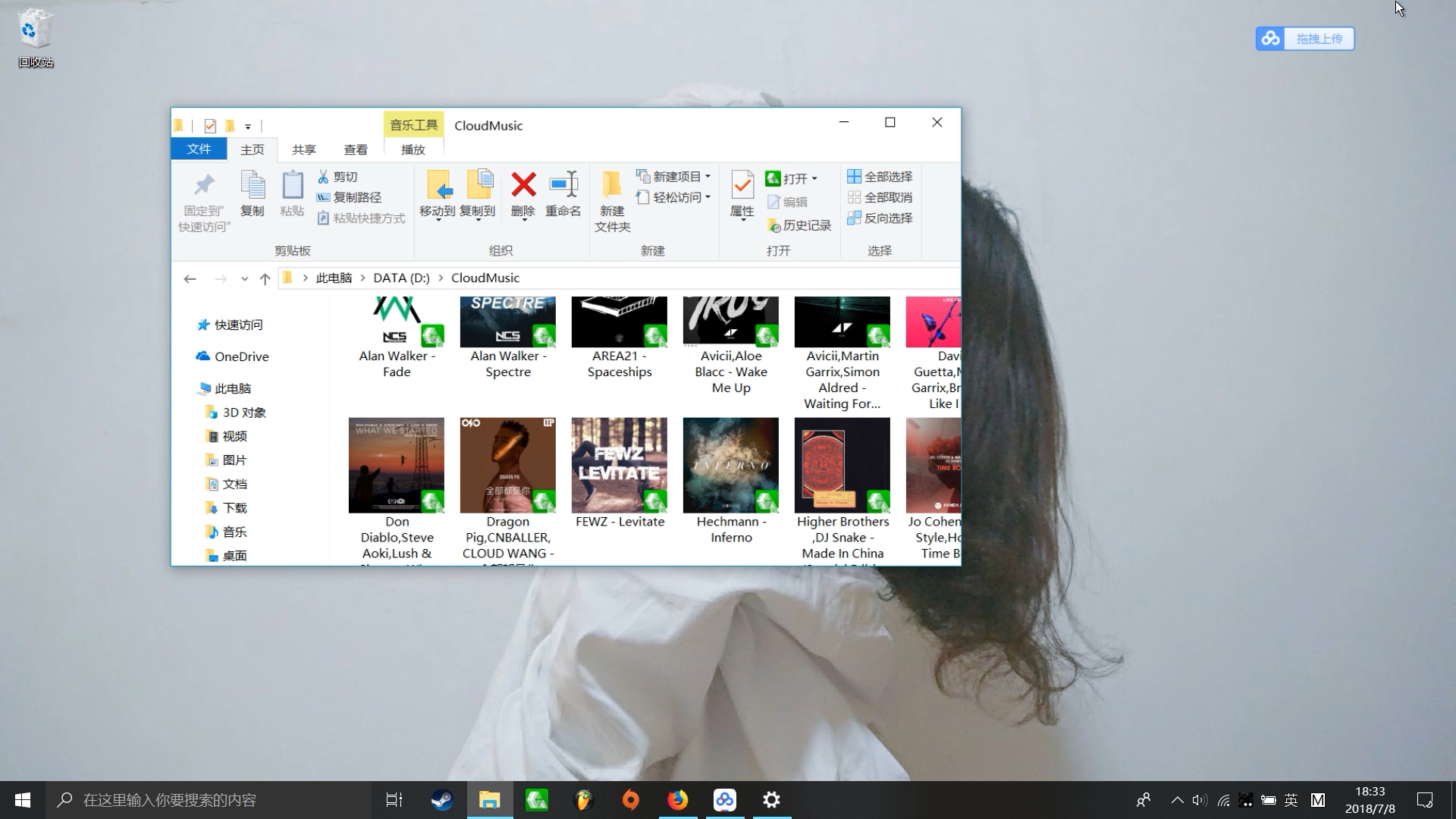Click 删除 (Delete) icon in organize group

(x=522, y=196)
